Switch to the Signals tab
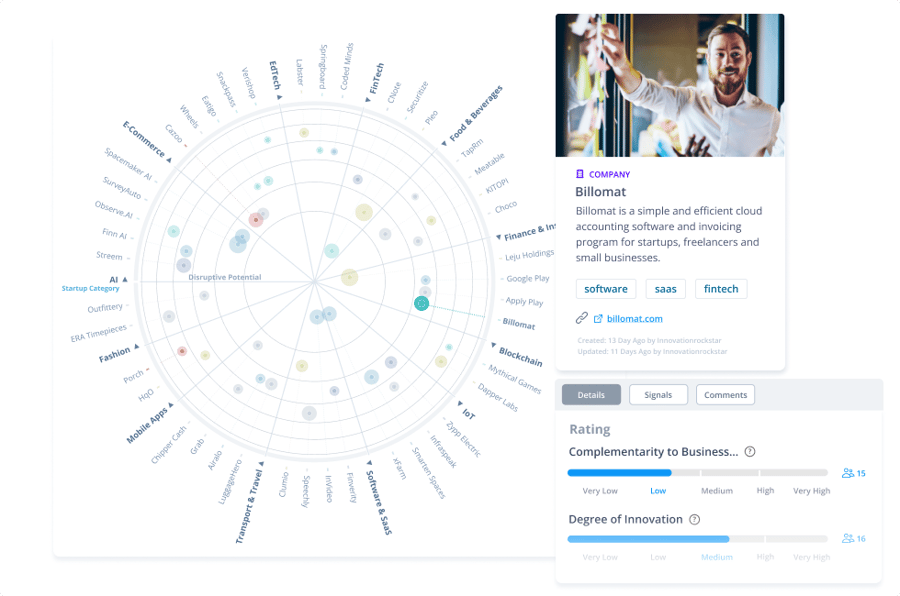Screen dimensions: 900x596 (x=658, y=395)
